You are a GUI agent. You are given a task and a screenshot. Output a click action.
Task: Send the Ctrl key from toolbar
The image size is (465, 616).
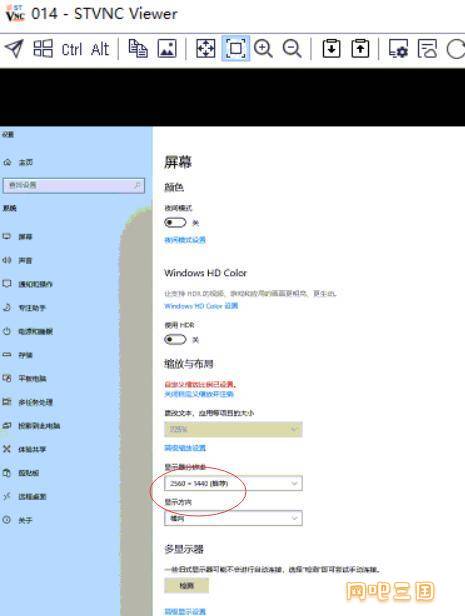pyautogui.click(x=72, y=50)
